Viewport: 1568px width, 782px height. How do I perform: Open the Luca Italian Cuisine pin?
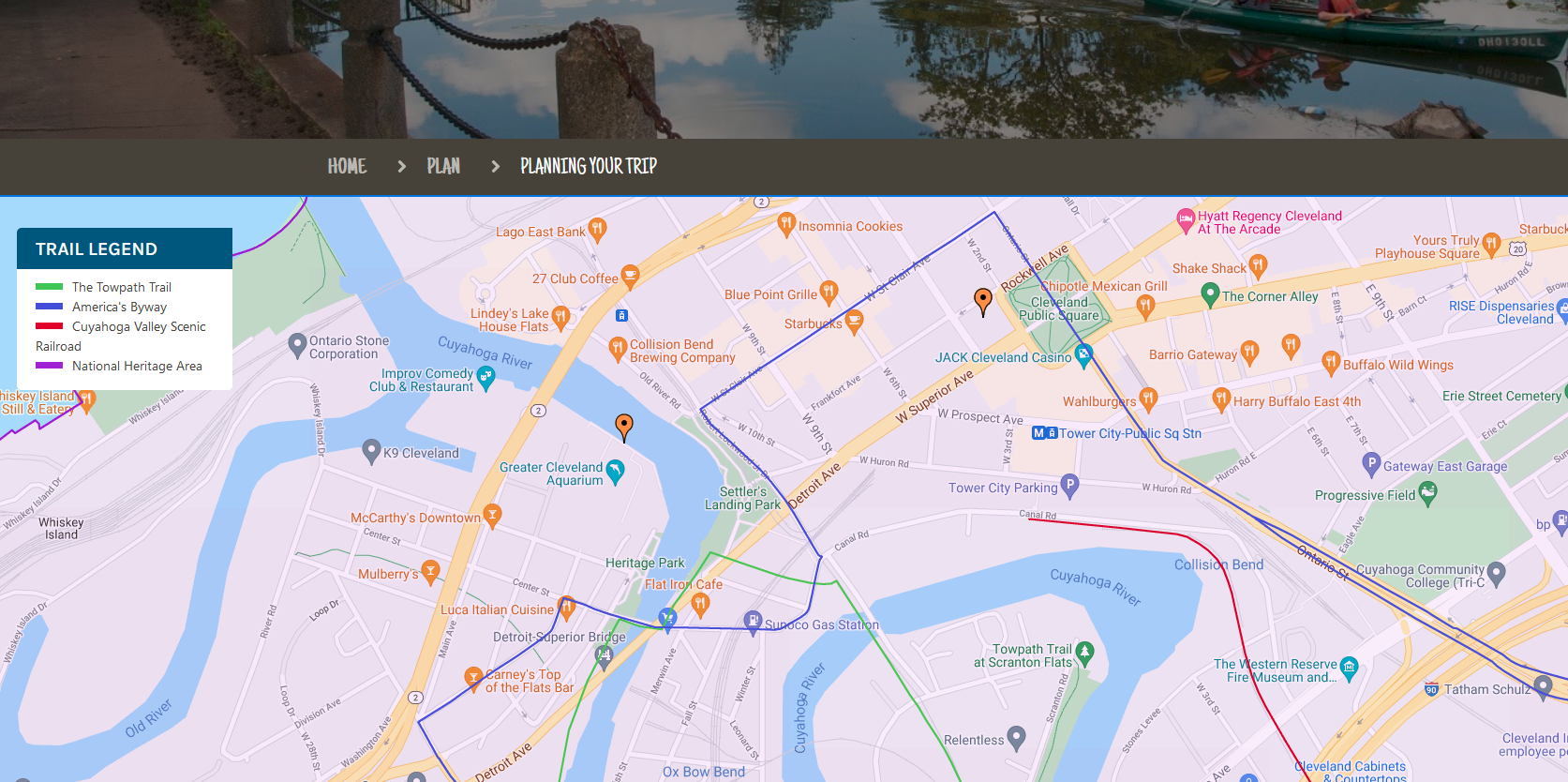click(x=566, y=607)
